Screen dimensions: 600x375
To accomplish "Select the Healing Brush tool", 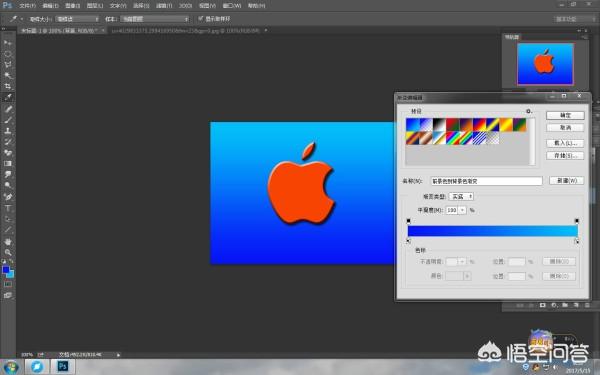I will point(8,109).
